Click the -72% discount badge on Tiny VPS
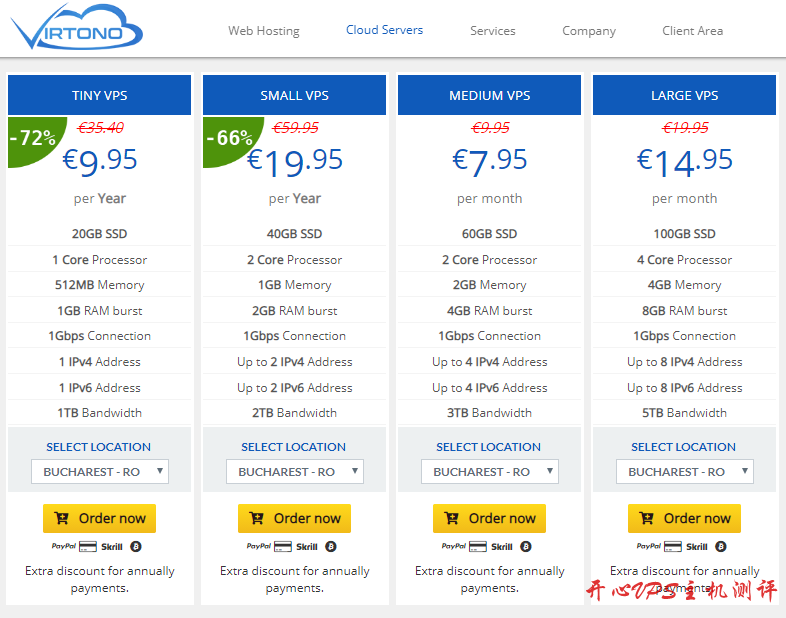The width and height of the screenshot is (786, 618). click(x=32, y=138)
